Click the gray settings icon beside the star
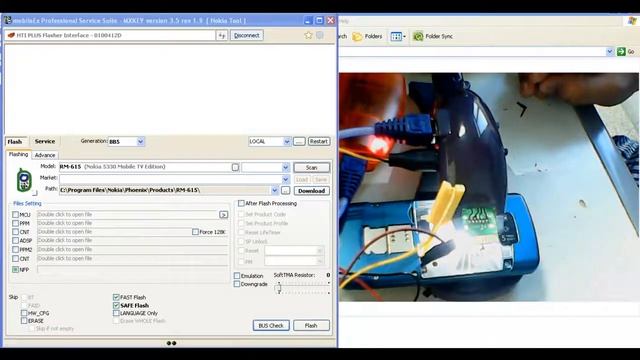640x360 pixels. tap(320, 35)
